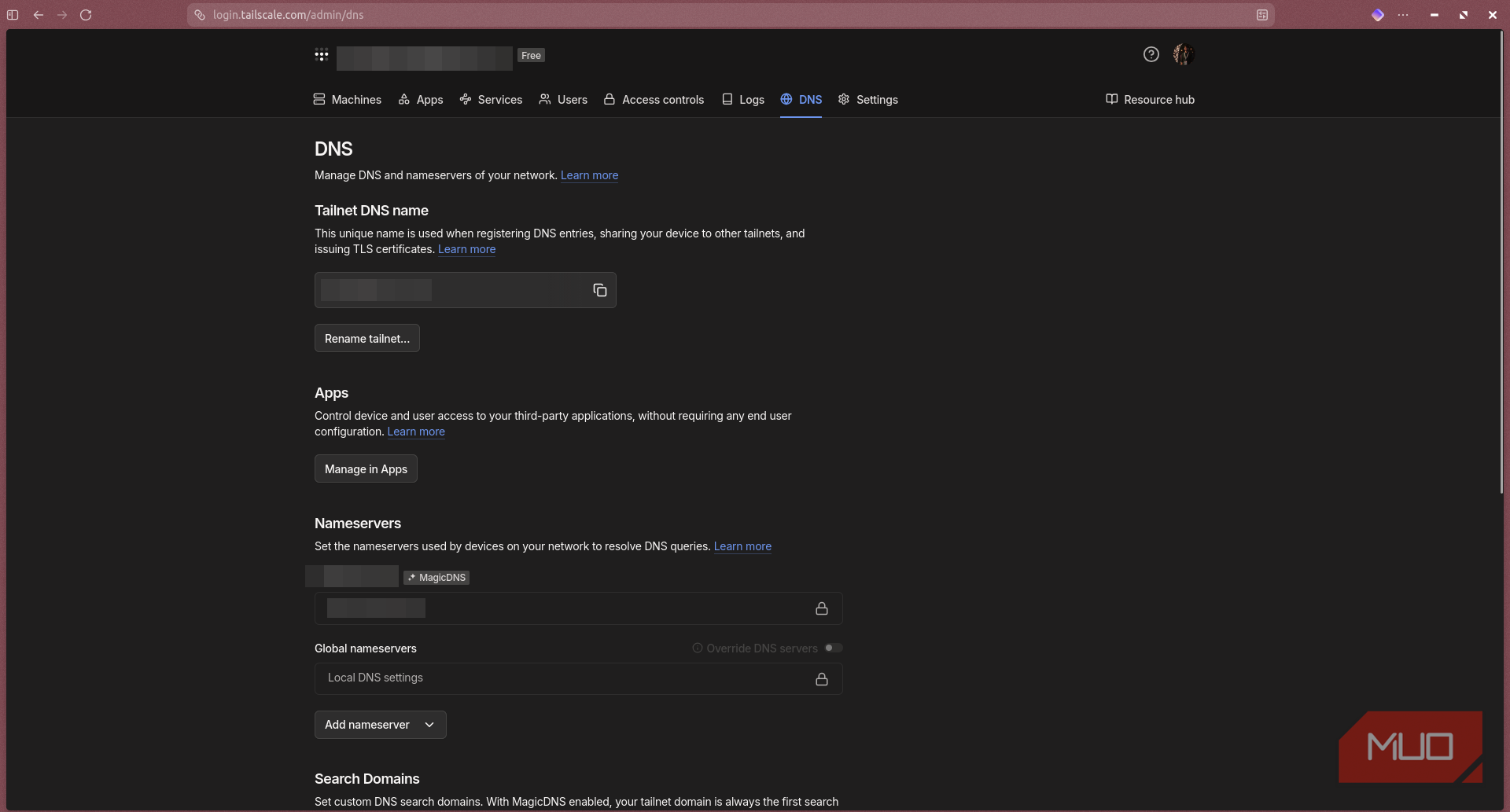Click the site info icon in address bar

coord(200,15)
